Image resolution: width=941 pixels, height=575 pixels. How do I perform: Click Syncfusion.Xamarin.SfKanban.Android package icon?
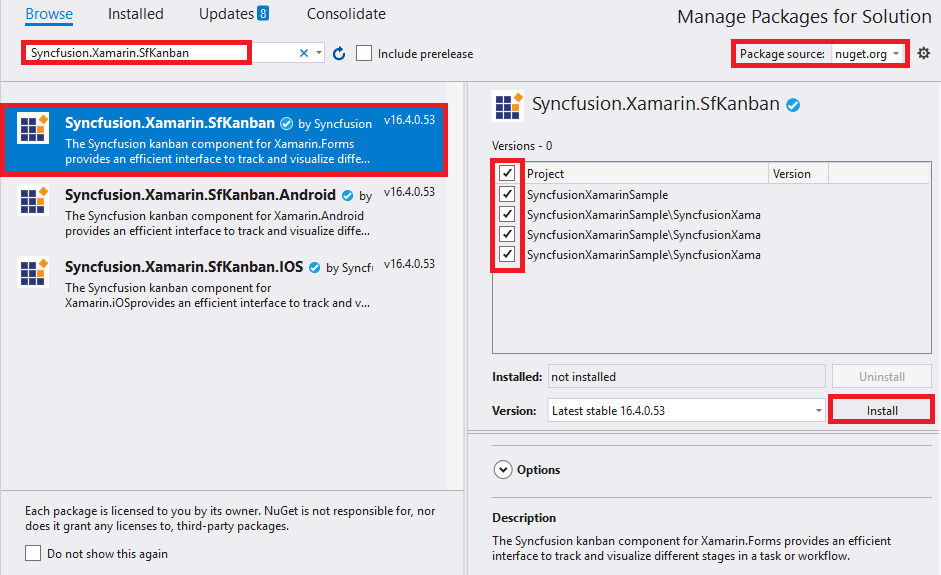(x=35, y=203)
